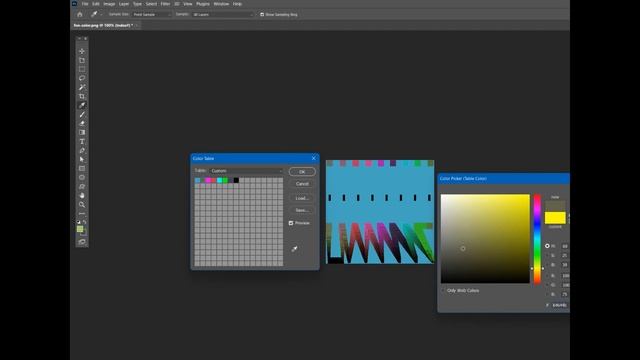
Task: Click inside the color field gradient
Action: [x=485, y=239]
